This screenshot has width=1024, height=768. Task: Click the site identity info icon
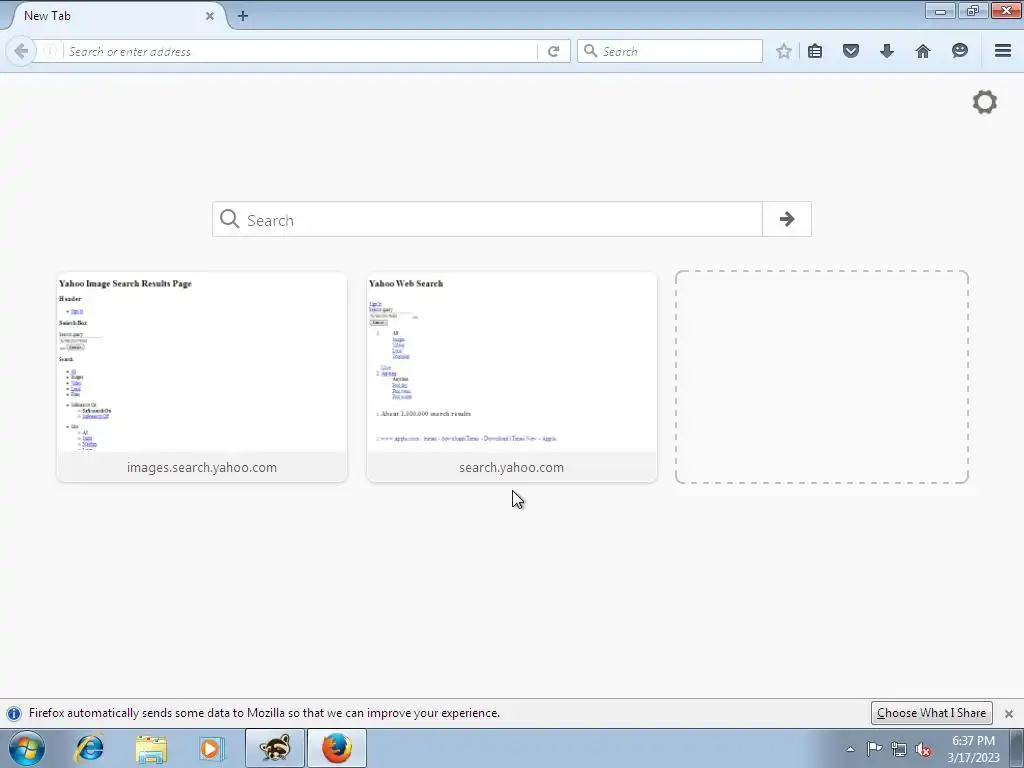(50, 51)
